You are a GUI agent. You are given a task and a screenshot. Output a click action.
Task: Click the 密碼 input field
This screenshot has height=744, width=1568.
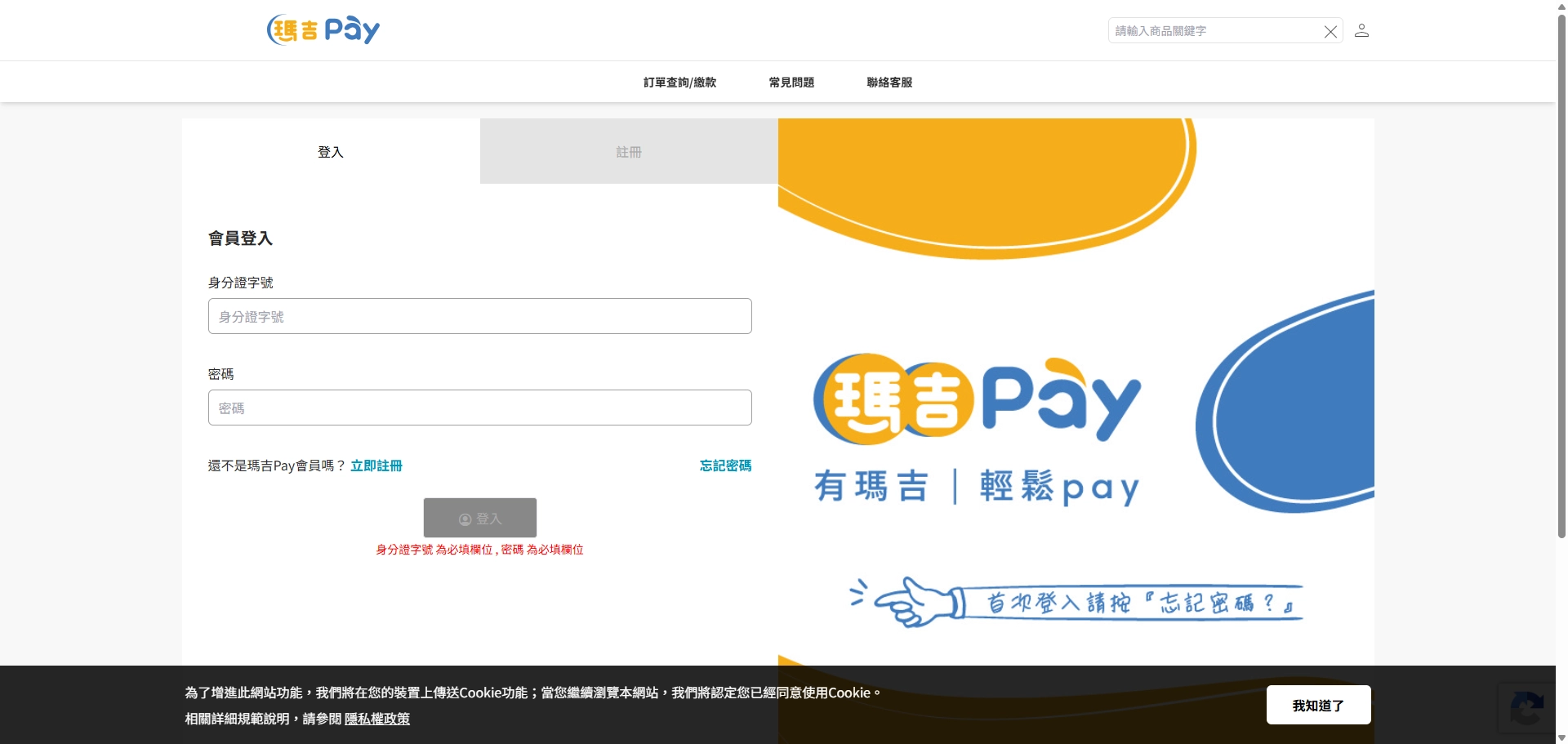point(480,408)
